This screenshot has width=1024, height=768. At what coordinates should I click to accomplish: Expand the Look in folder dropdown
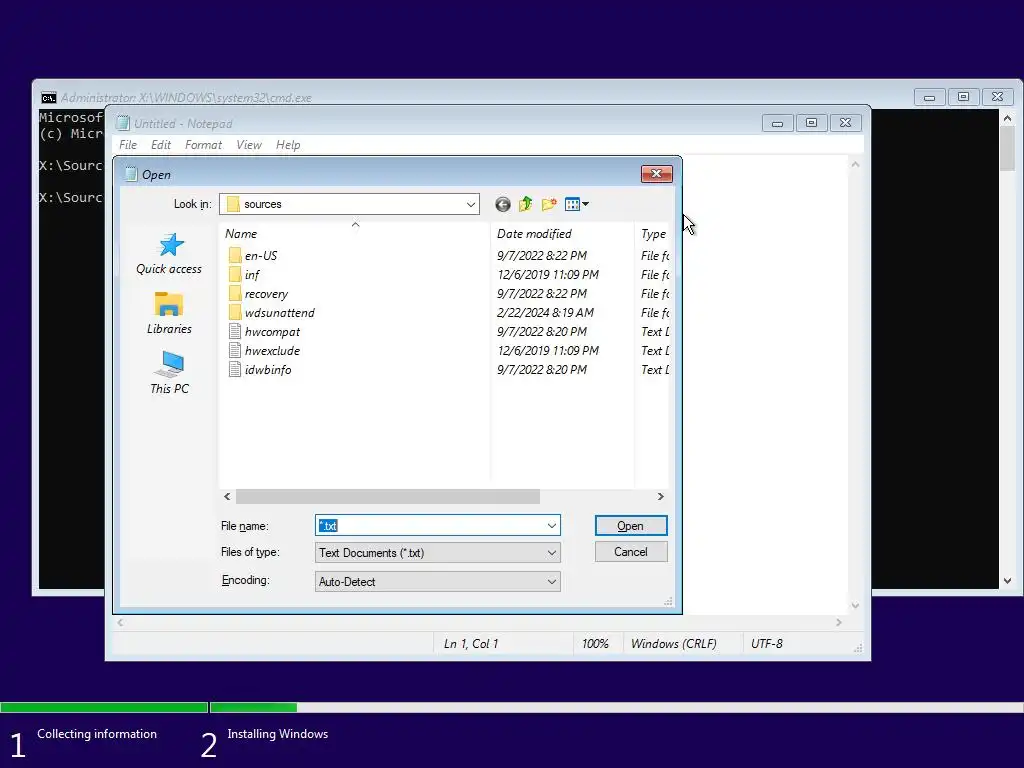click(x=470, y=204)
